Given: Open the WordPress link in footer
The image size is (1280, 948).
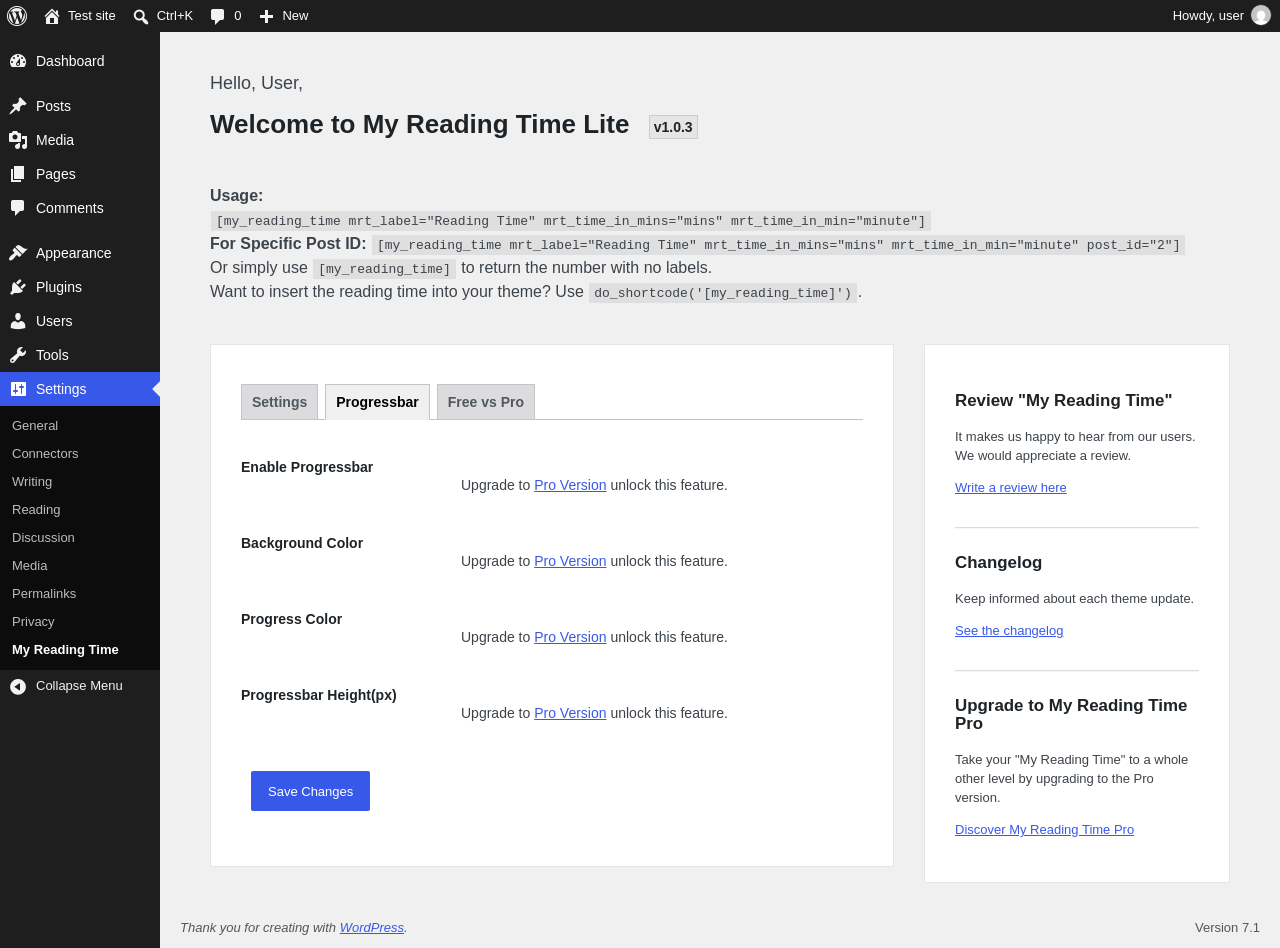Looking at the screenshot, I should [372, 927].
